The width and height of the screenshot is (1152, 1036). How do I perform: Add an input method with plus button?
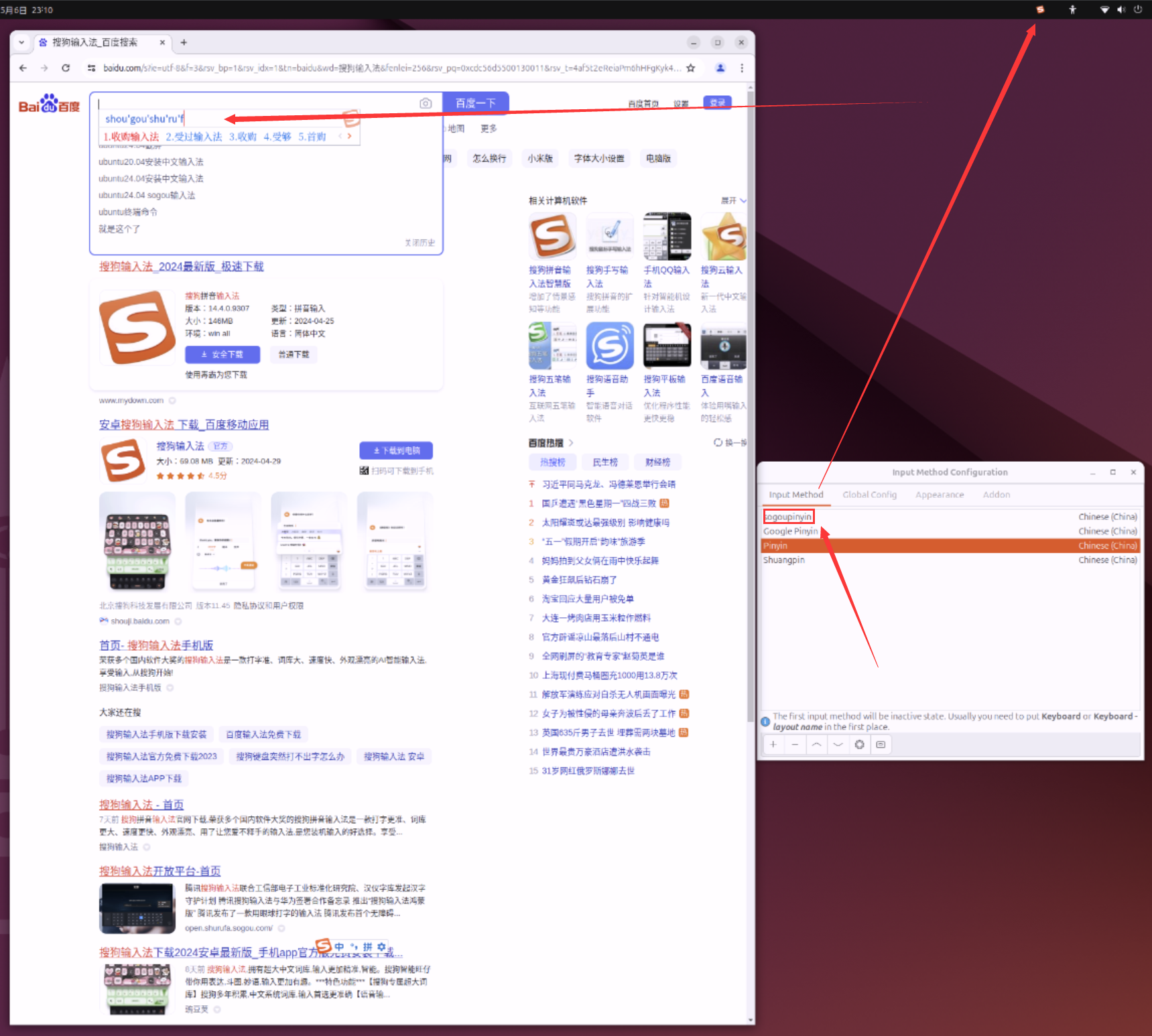773,744
